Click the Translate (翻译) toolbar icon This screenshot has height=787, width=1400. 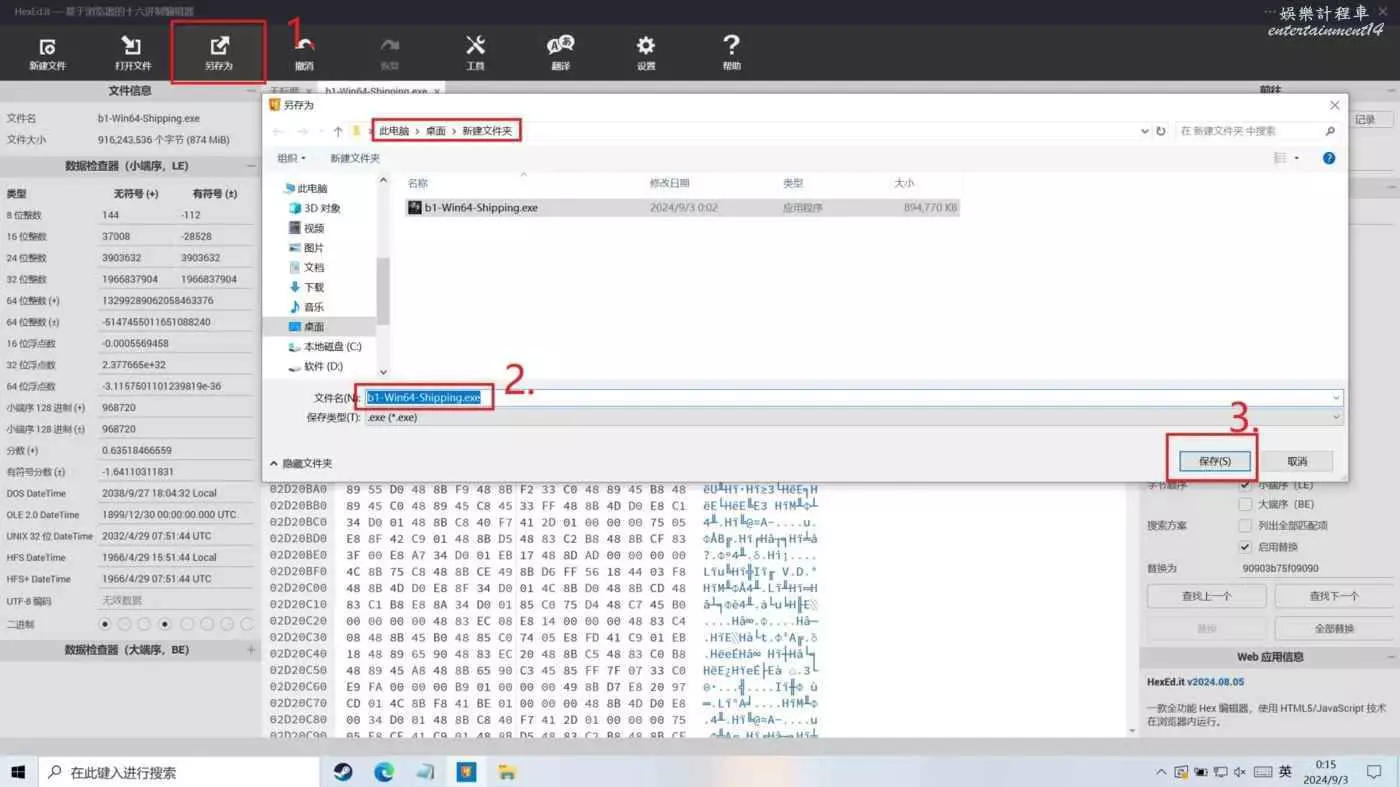560,53
